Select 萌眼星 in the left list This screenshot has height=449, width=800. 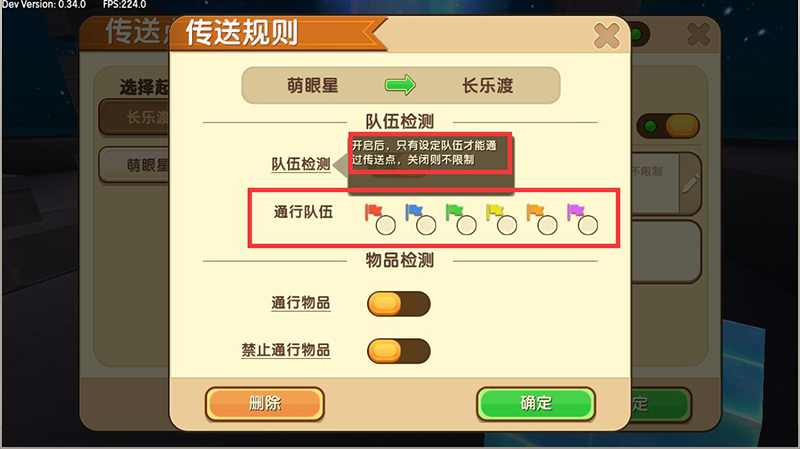[135, 165]
